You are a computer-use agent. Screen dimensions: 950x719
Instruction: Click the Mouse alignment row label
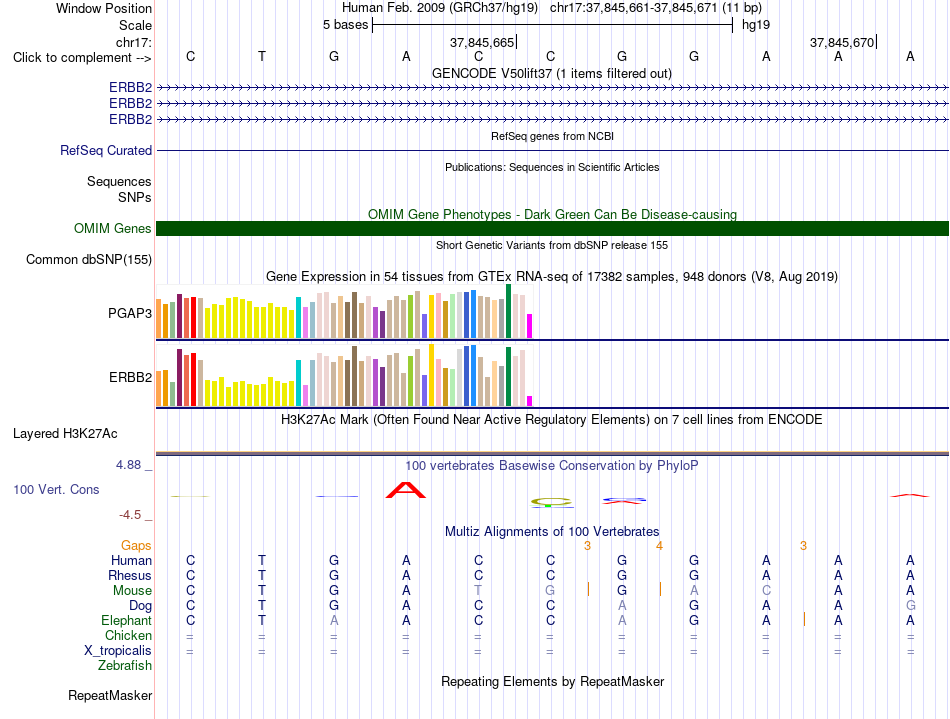pyautogui.click(x=132, y=591)
